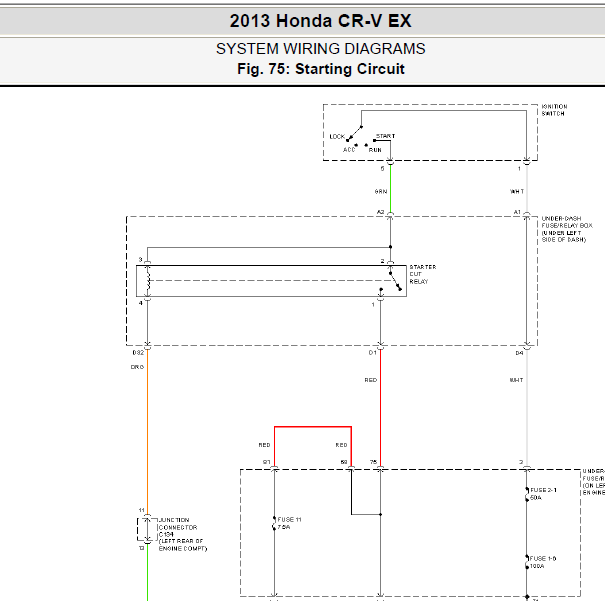Viewport: 605px width, 601px height.
Task: Click the green wire below ignition switch
Action: coord(390,189)
